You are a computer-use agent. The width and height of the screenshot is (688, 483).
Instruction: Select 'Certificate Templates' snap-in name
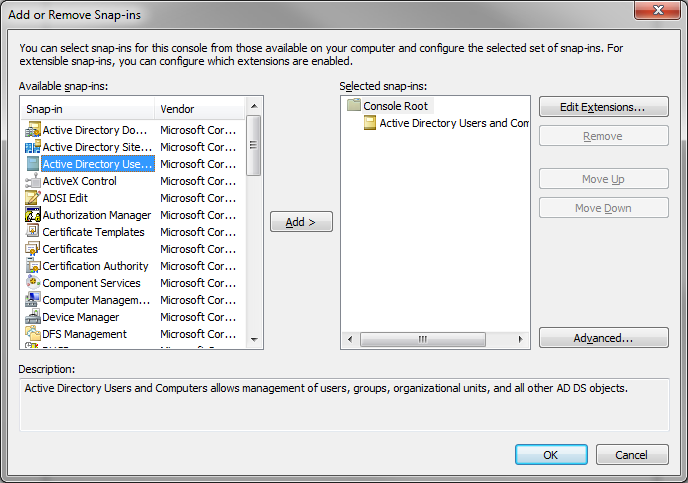pyautogui.click(x=93, y=232)
